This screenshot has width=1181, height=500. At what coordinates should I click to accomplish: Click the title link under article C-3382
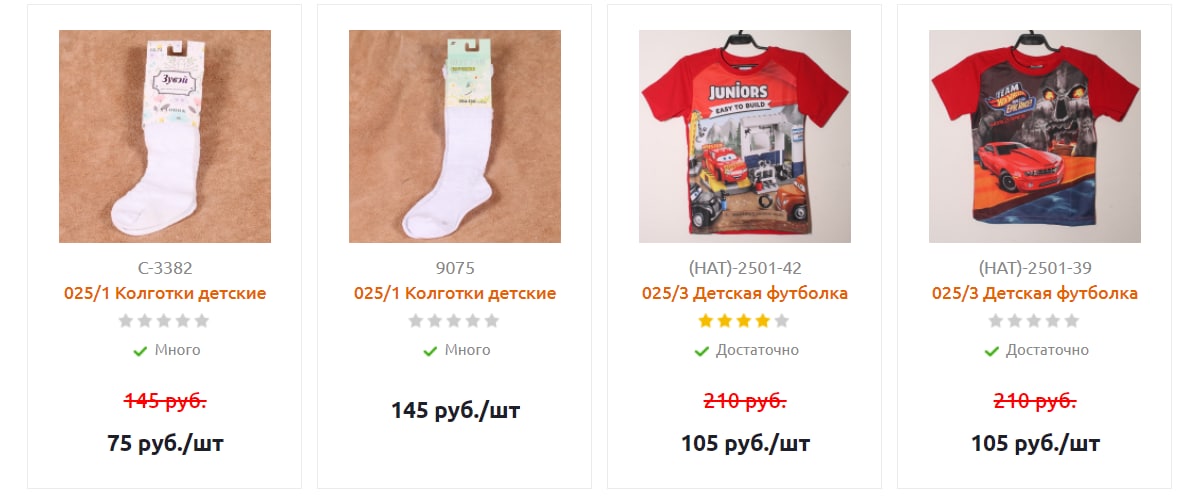(165, 294)
